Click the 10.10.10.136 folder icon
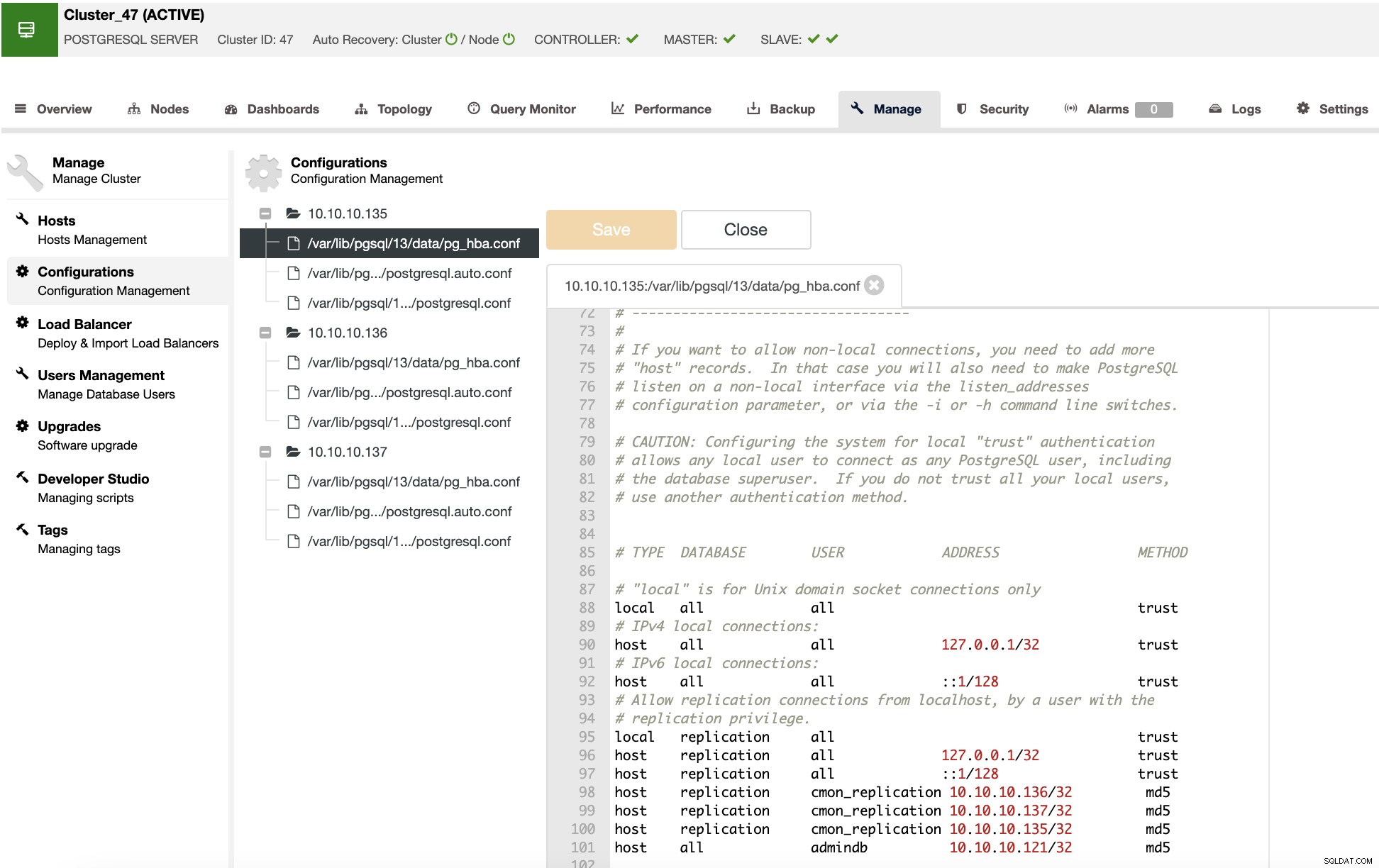 tap(293, 332)
